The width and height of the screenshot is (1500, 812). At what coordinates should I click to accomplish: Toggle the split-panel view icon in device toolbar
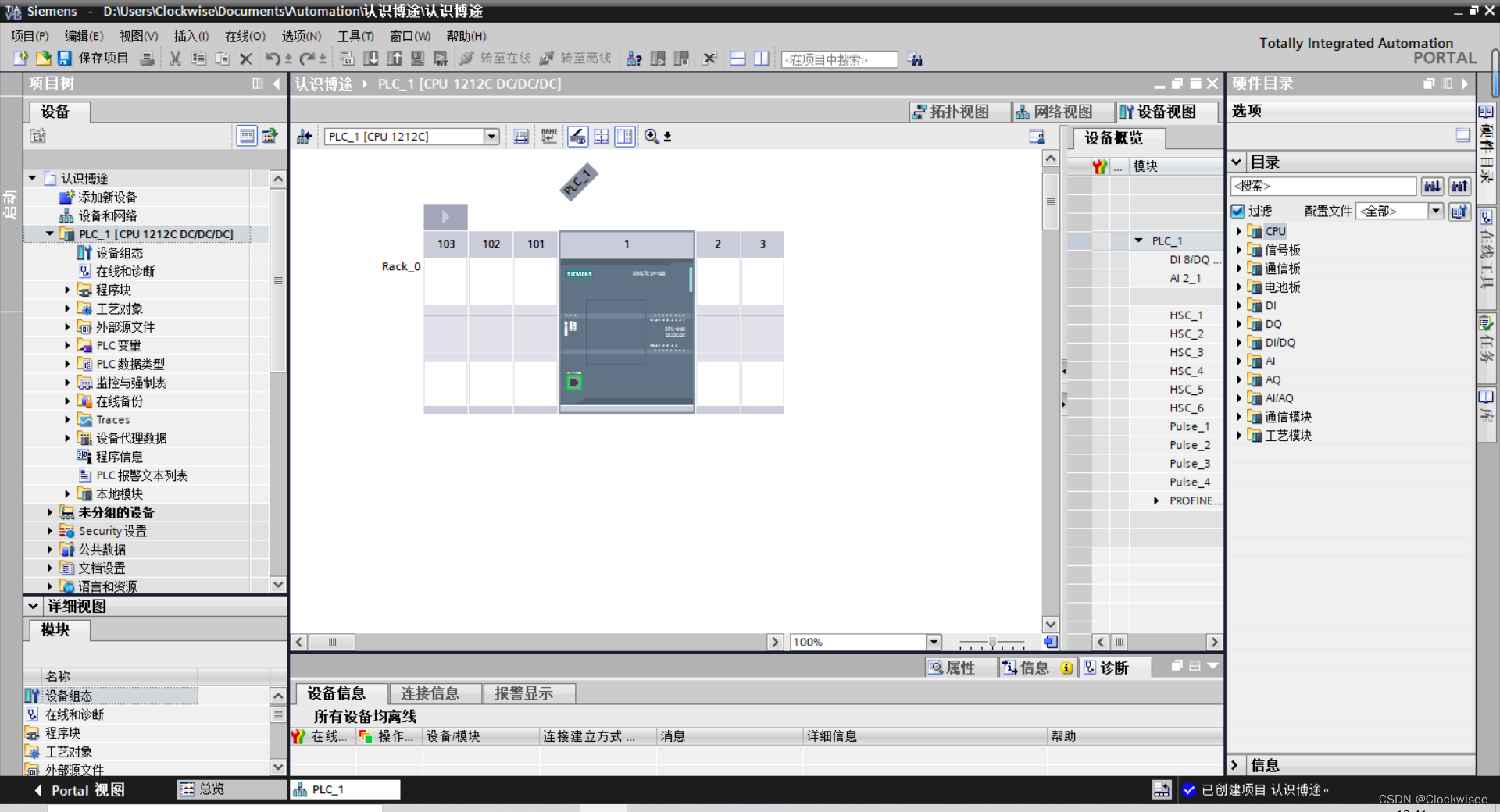click(x=625, y=137)
